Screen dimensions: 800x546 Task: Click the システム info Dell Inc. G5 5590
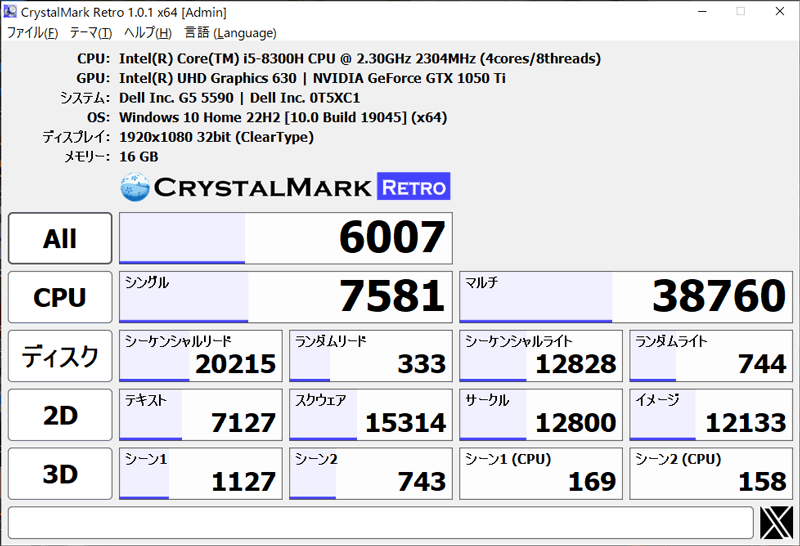coord(239,97)
